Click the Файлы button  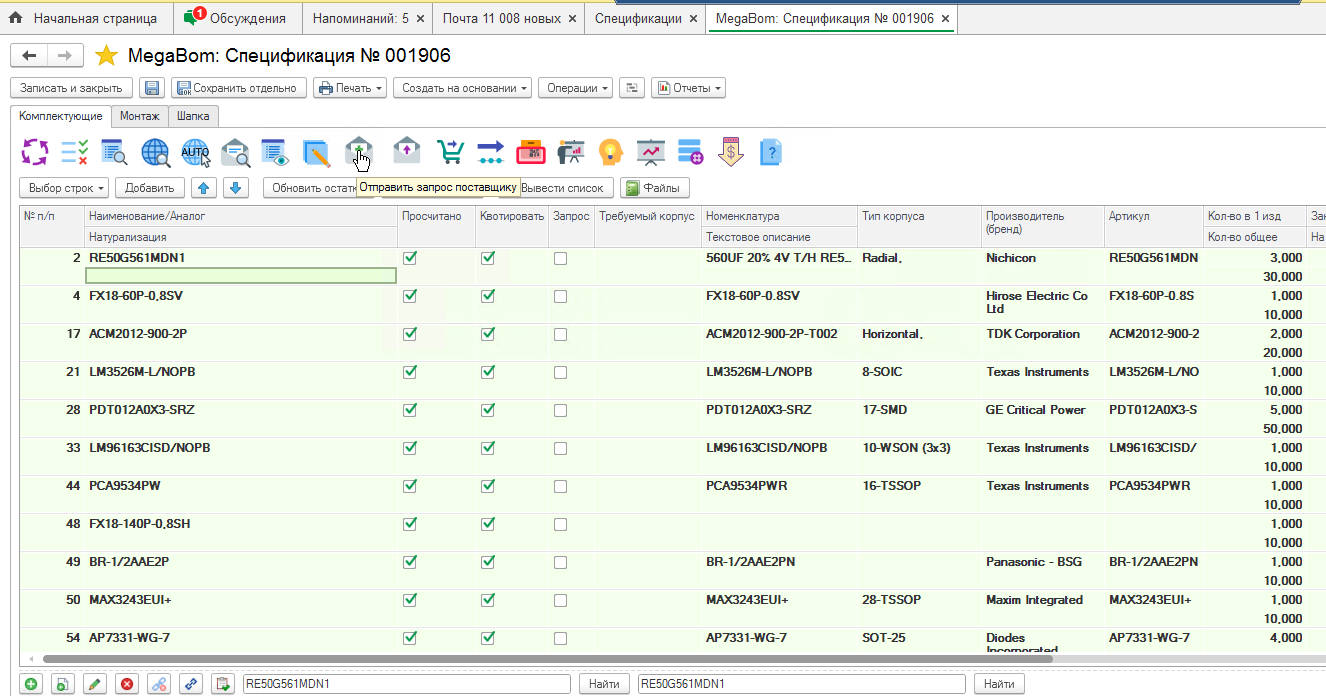(654, 188)
